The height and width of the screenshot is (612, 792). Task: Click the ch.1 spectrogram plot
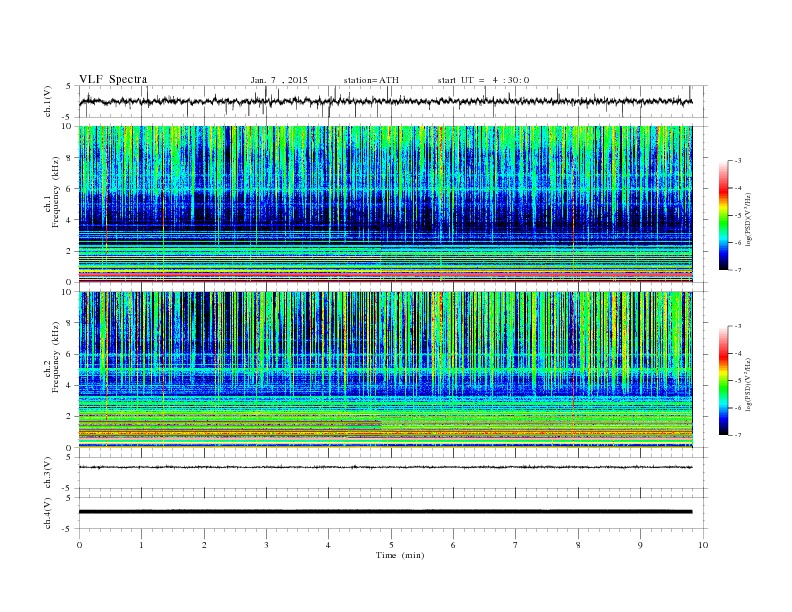point(385,204)
